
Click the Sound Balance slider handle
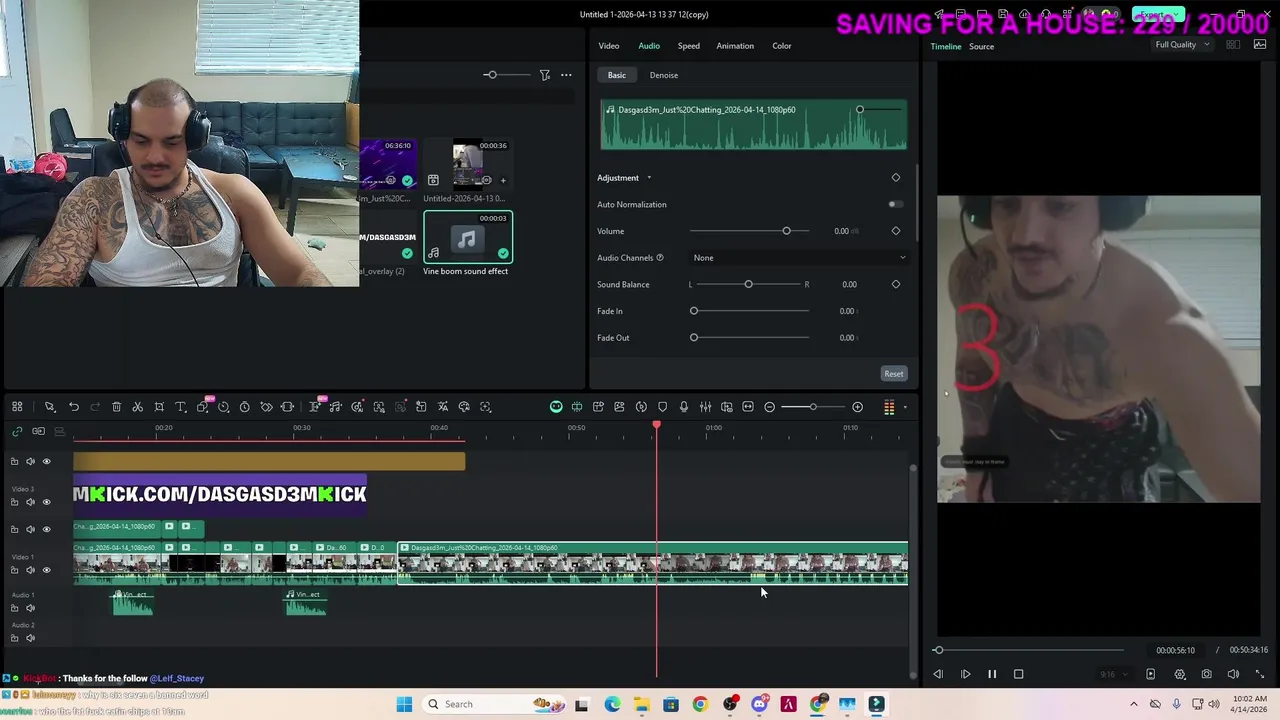[748, 284]
